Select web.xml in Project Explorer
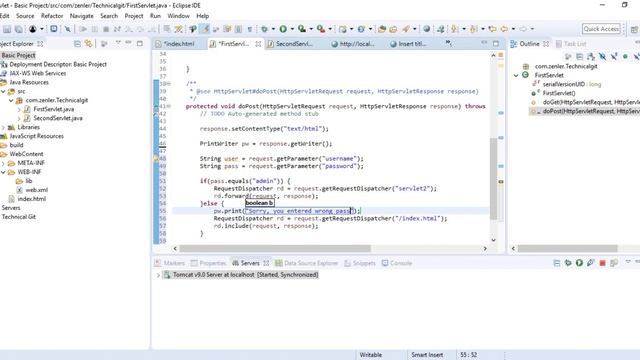The image size is (640, 360). click(x=36, y=190)
